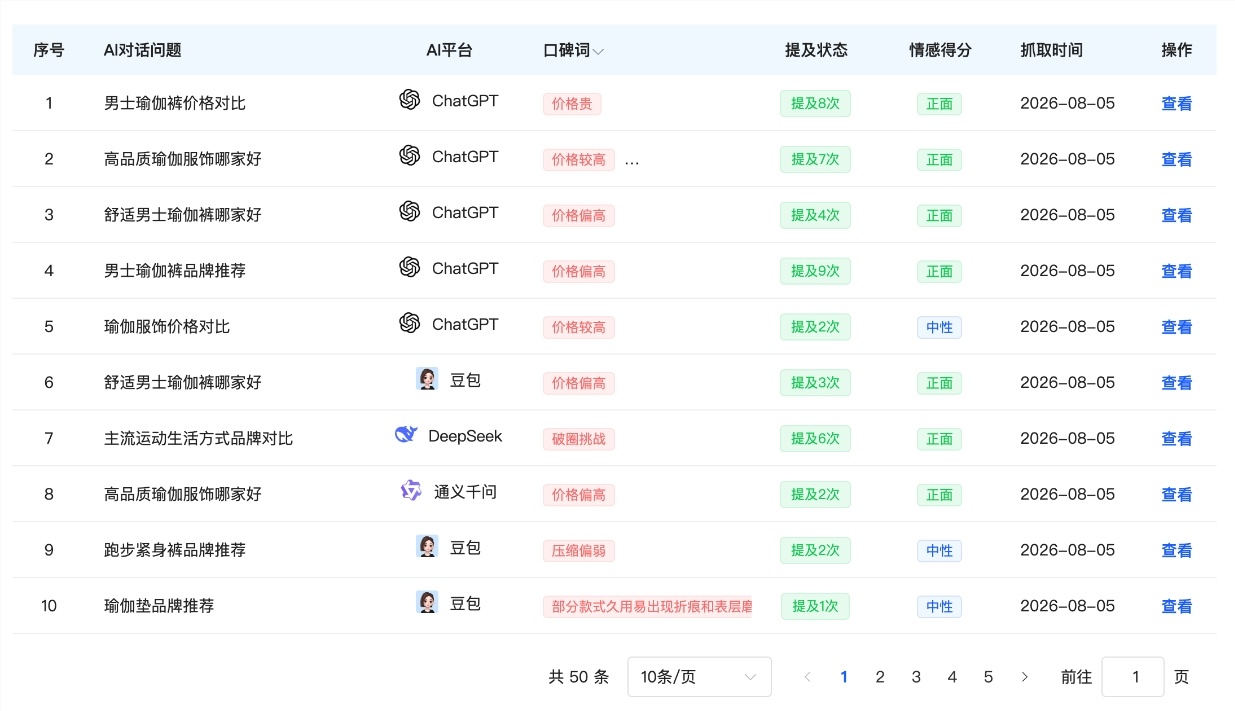
Task: Click the question text 舒适男士瑜伽裤哪家好 in row 3
Action: pos(183,215)
